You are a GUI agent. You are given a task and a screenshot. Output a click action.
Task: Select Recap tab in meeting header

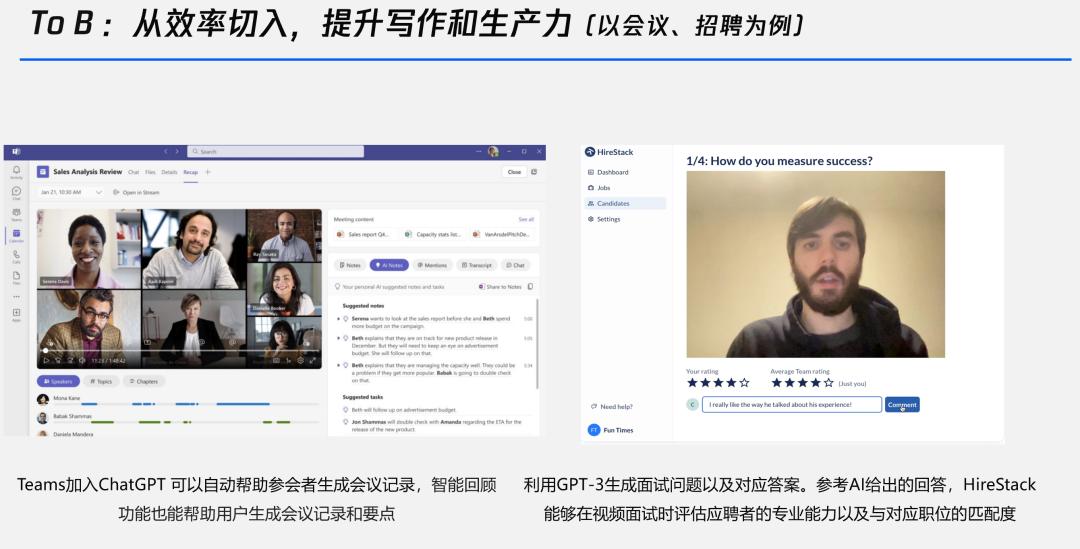(191, 172)
